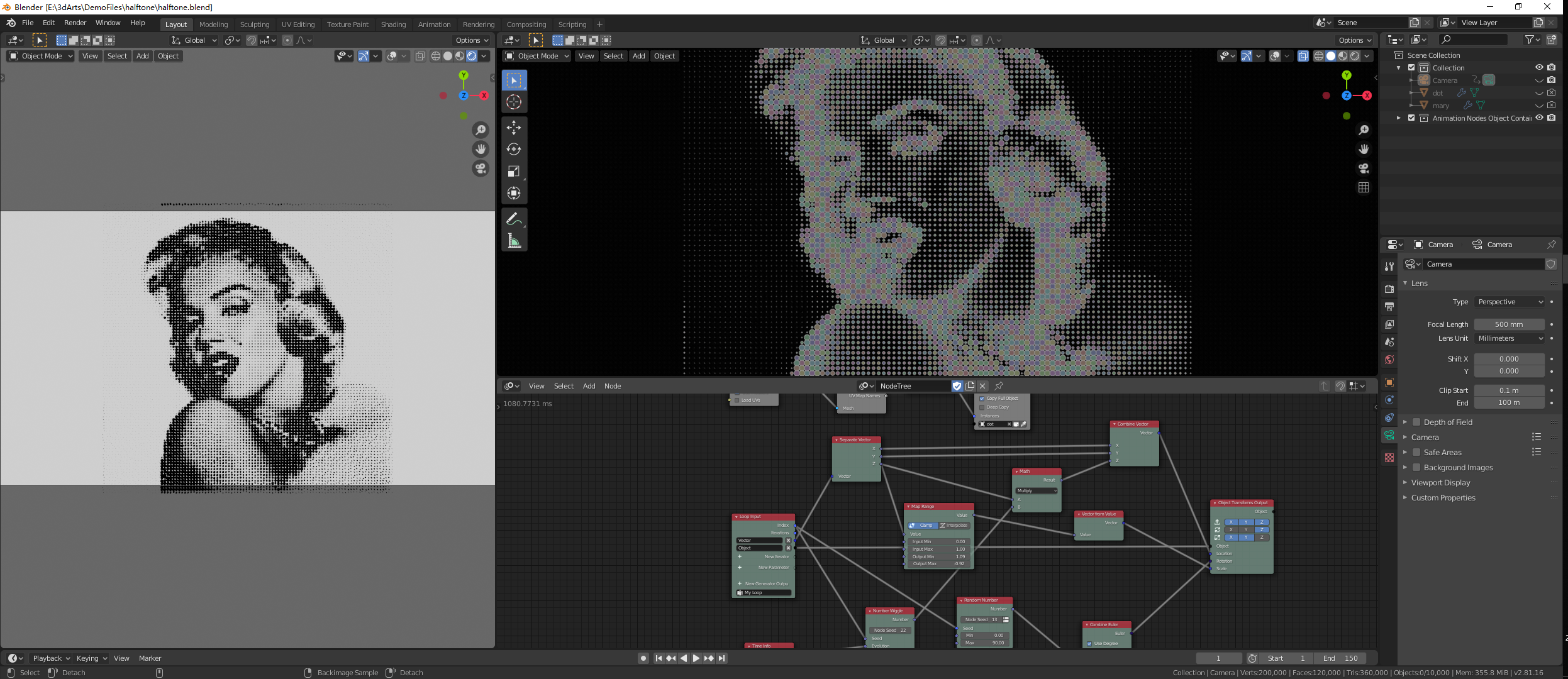1568x679 pixels.
Task: Enable the Background Images checkbox
Action: (x=1416, y=468)
